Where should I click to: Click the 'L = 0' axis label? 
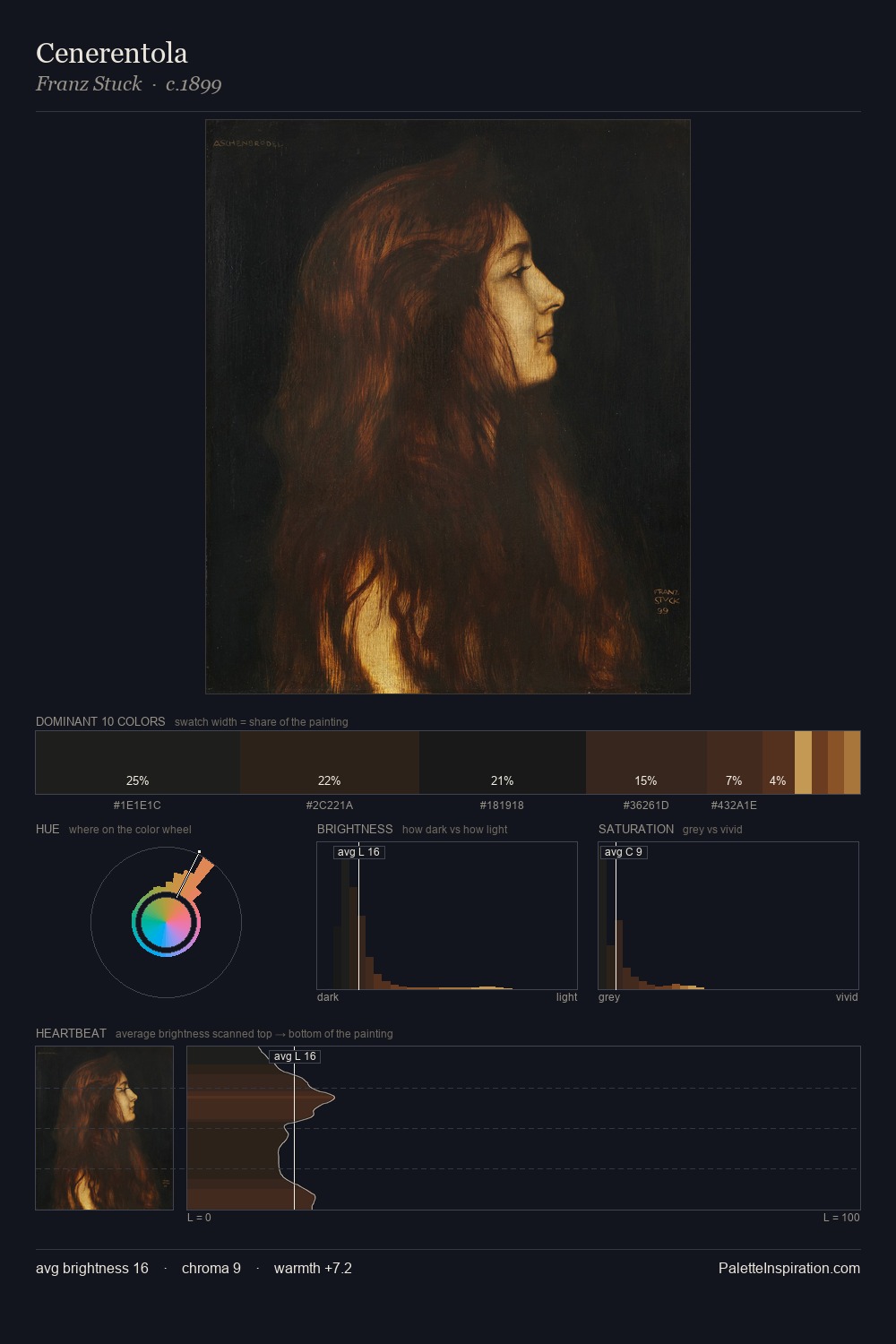pyautogui.click(x=199, y=1218)
